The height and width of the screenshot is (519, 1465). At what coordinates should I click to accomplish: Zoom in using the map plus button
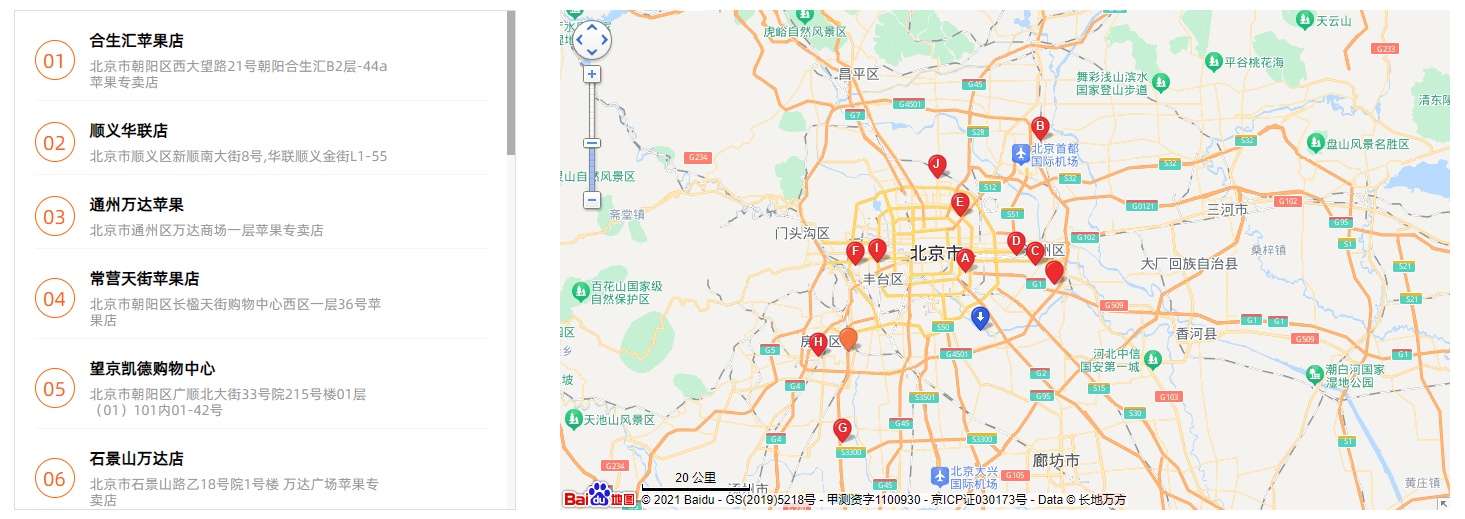tap(592, 74)
